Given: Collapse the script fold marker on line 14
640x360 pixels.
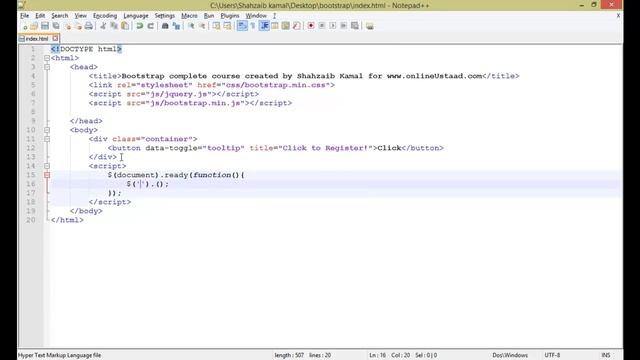Looking at the screenshot, I should tap(47, 166).
